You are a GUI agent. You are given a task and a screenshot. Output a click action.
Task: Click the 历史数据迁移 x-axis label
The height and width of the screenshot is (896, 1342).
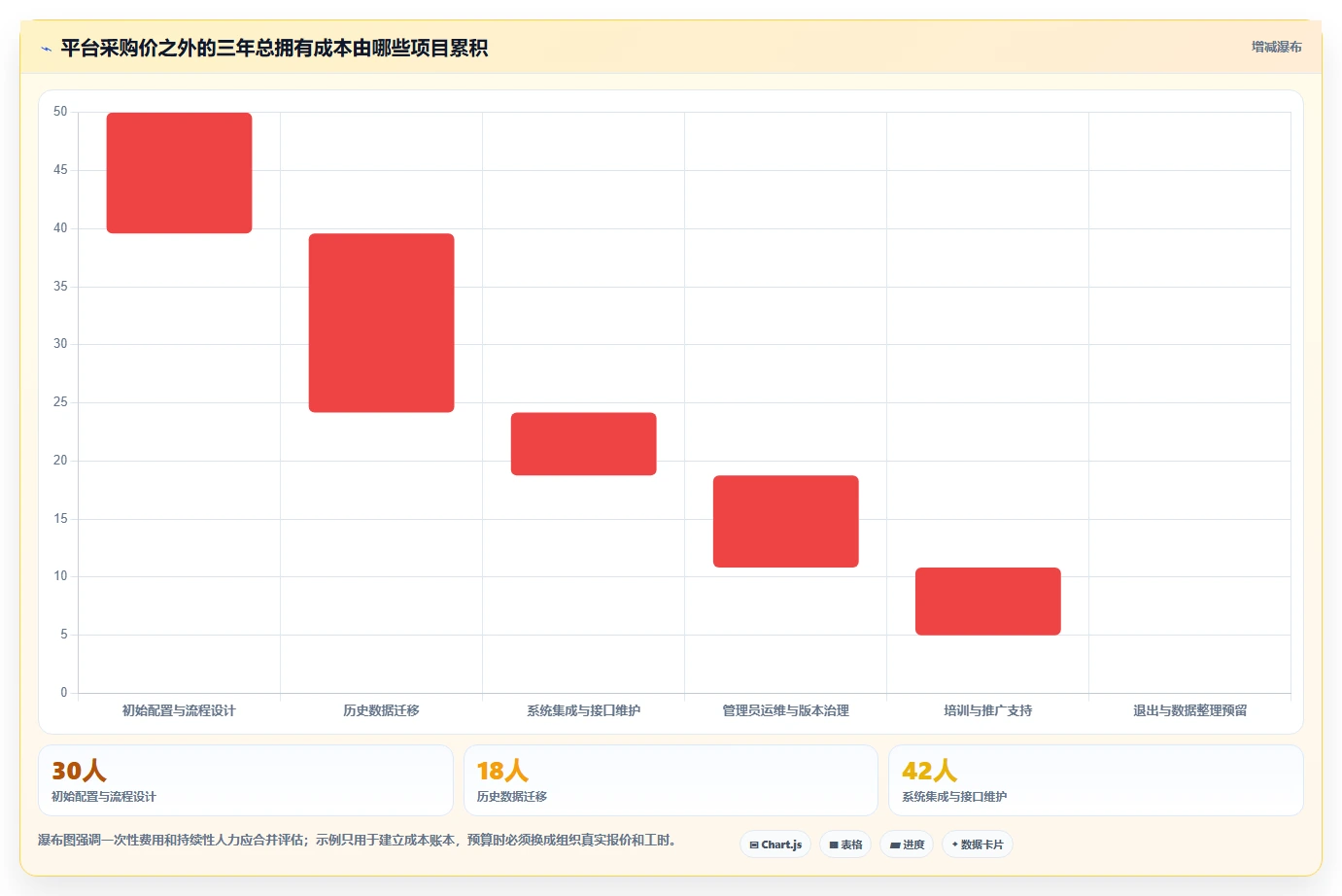pos(381,710)
